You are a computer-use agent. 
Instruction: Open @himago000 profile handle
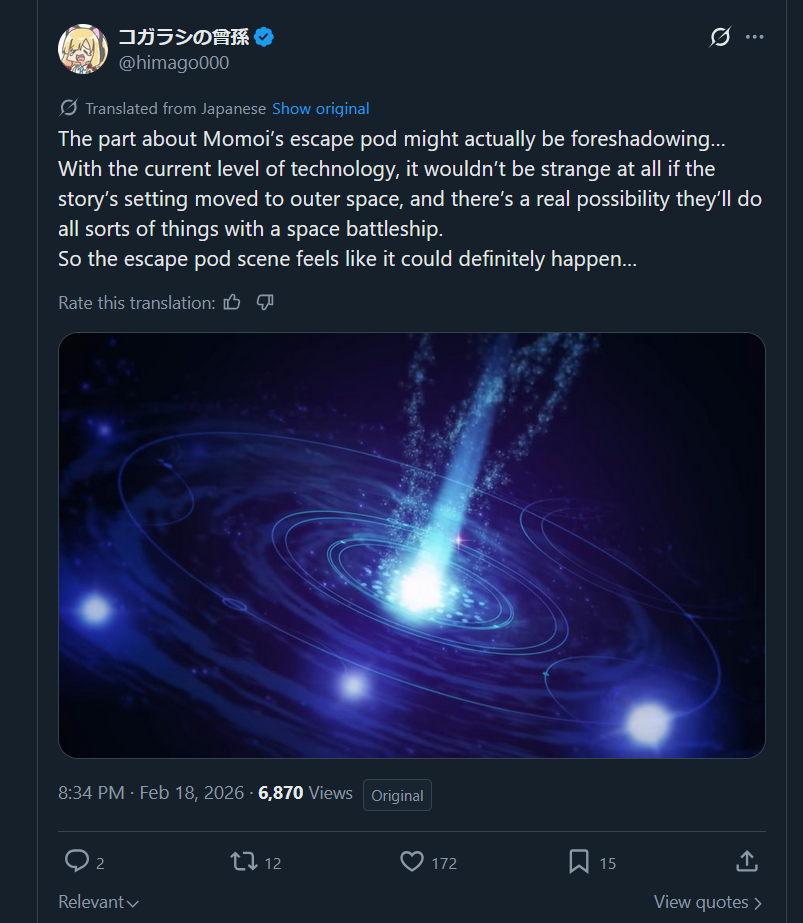tap(174, 63)
